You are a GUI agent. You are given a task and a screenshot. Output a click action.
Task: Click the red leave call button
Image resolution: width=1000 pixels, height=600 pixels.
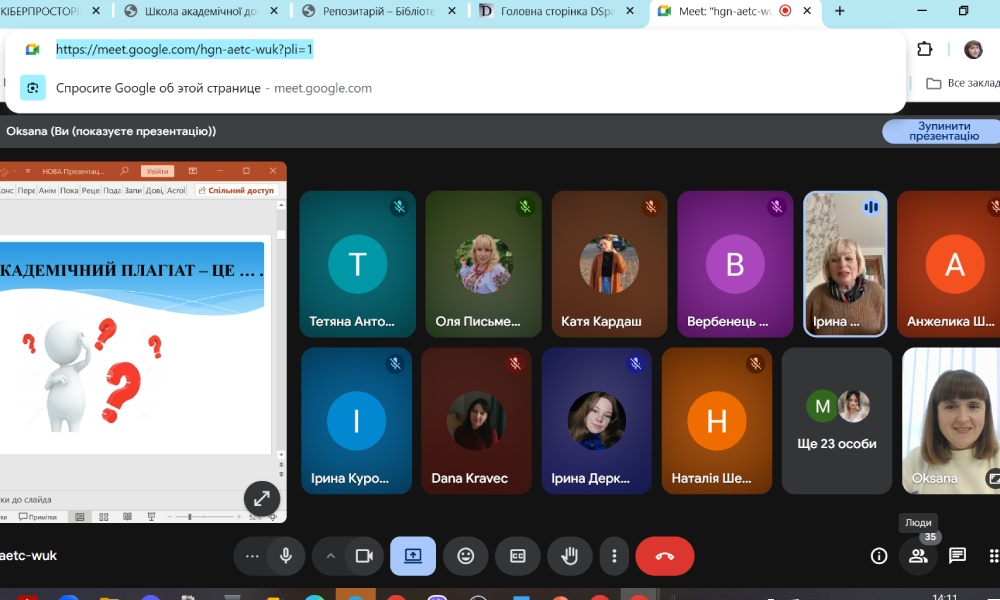pyautogui.click(x=664, y=556)
